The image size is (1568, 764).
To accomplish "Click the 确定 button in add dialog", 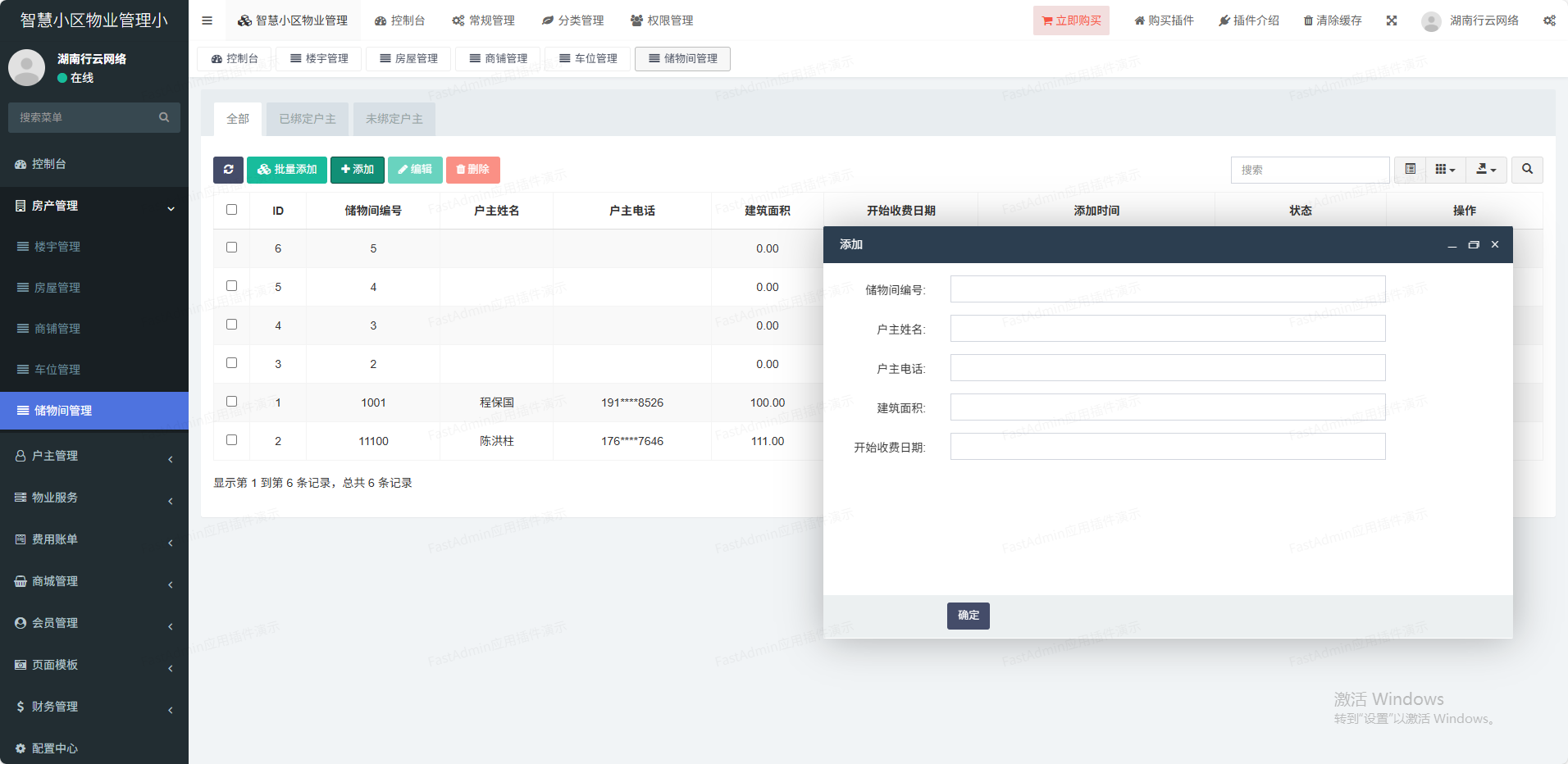I will point(968,616).
